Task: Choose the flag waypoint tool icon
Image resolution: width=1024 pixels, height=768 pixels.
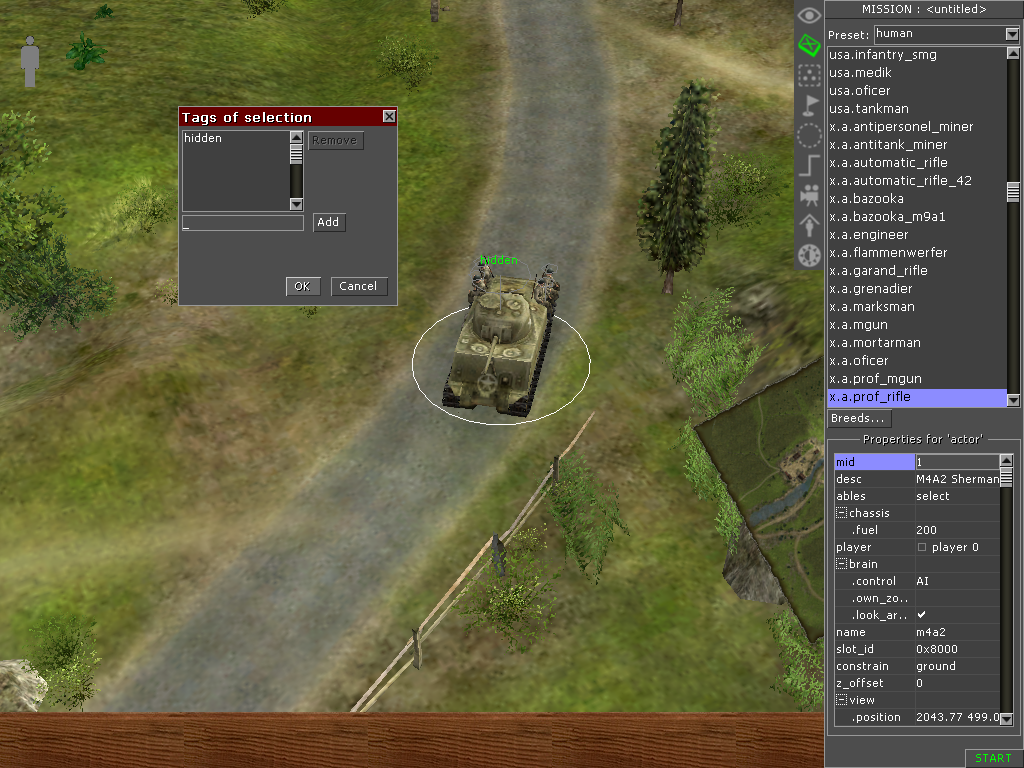Action: 809,105
